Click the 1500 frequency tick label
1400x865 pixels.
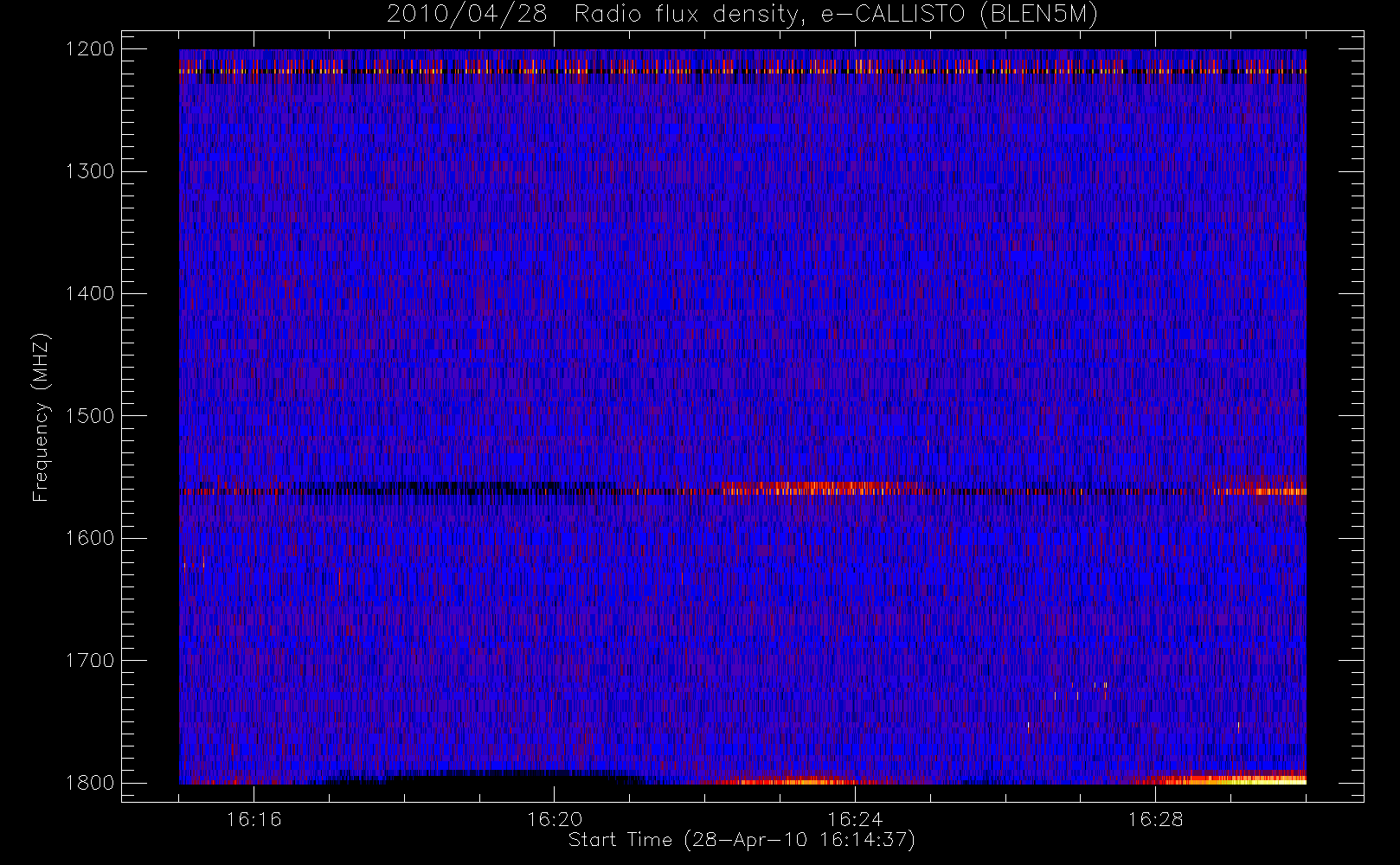pos(90,416)
